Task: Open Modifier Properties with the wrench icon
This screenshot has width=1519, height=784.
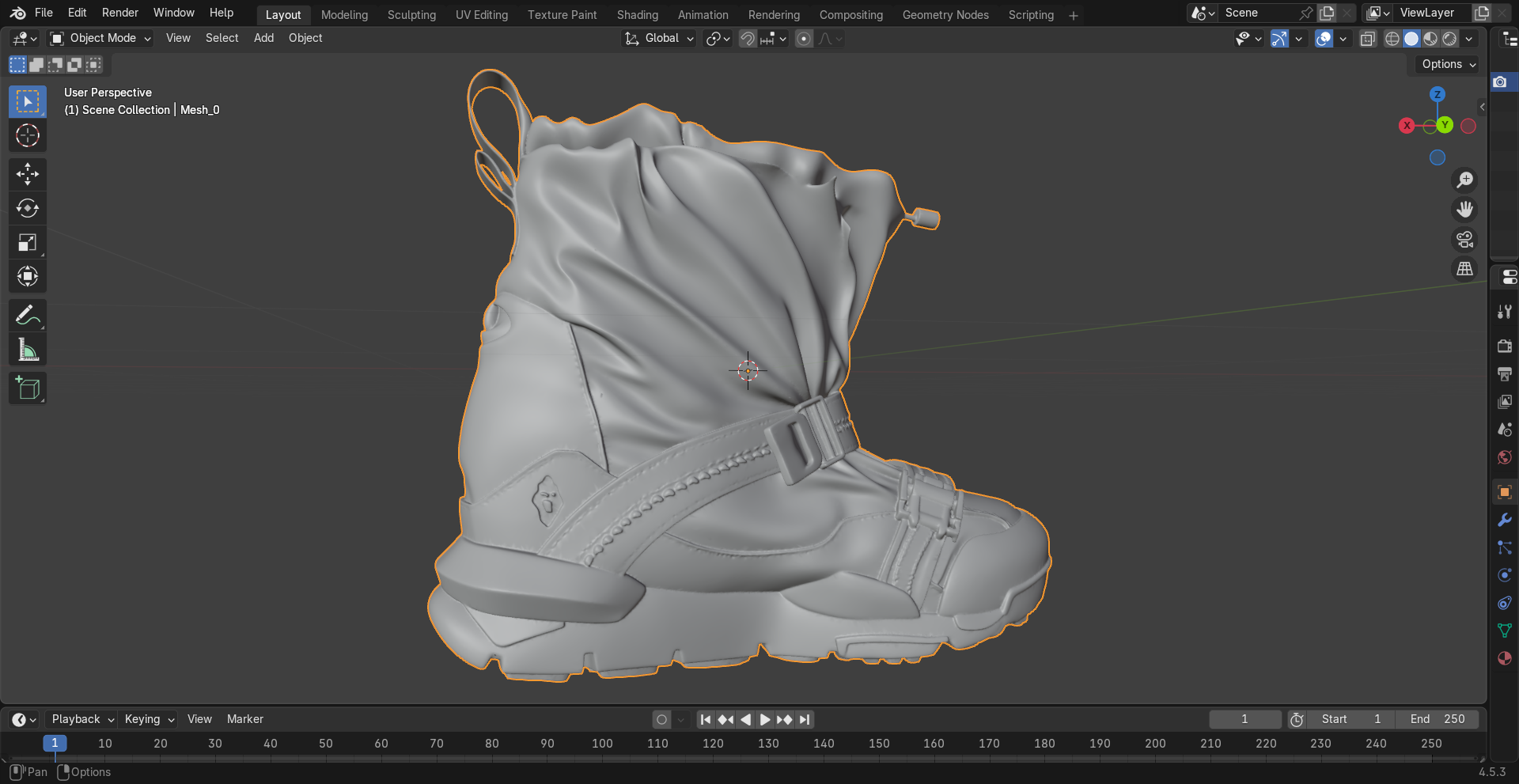Action: pos(1504,520)
